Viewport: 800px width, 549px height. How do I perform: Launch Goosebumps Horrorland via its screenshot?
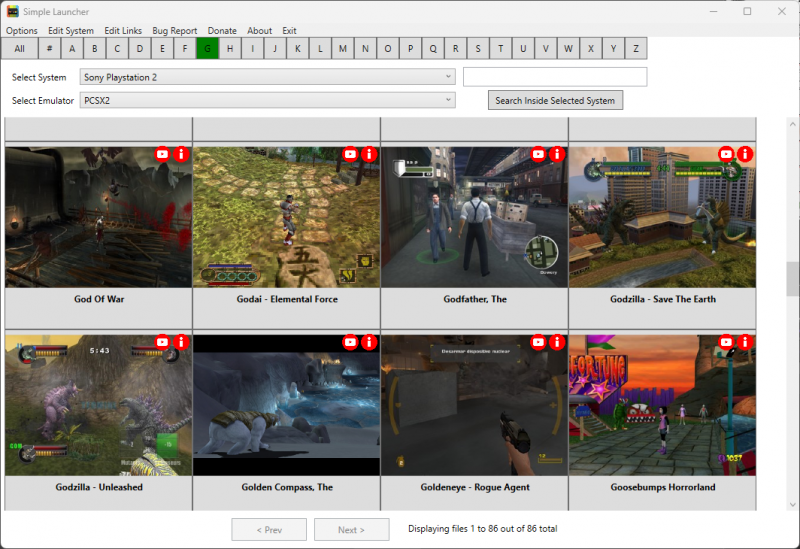662,406
